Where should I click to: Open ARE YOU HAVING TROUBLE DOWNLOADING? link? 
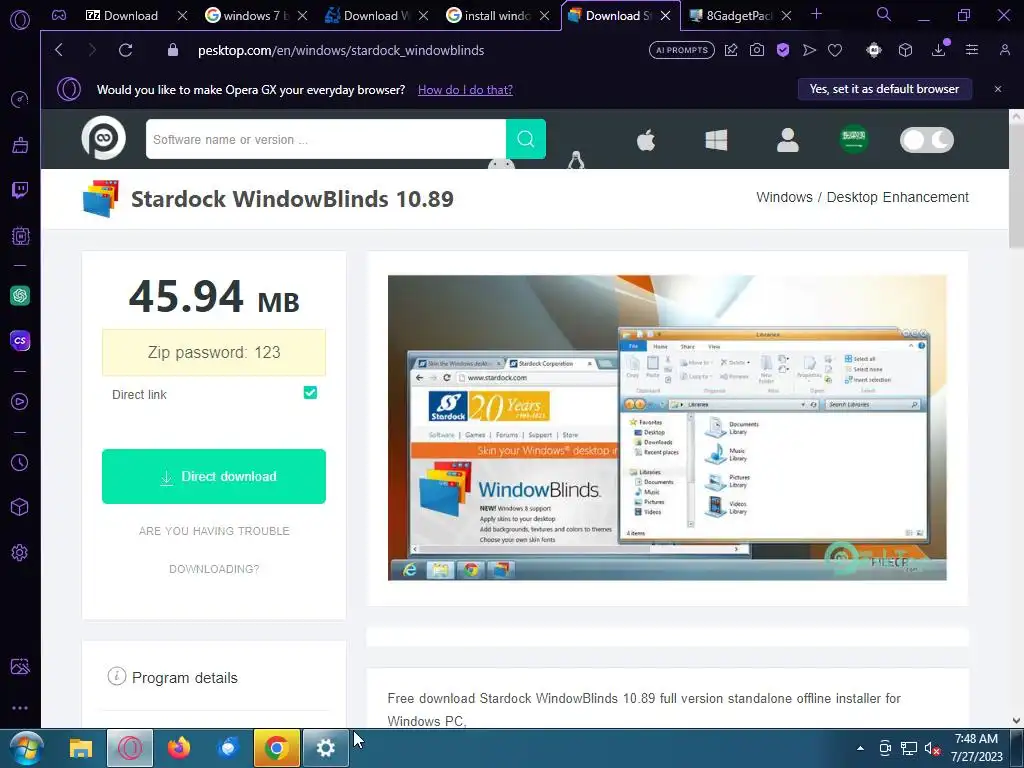click(214, 550)
